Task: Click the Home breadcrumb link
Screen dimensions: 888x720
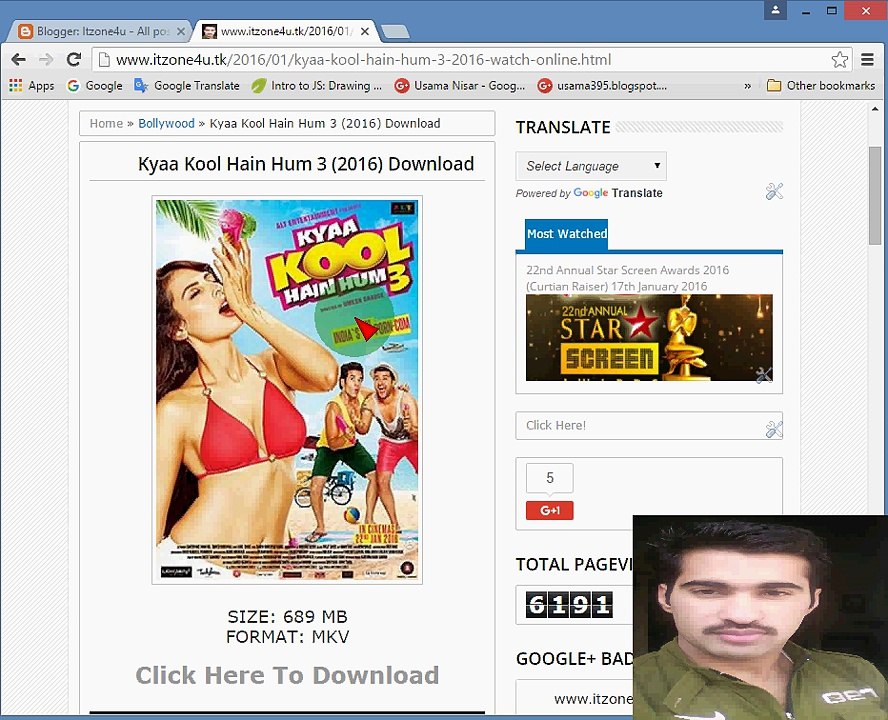Action: 106,123
